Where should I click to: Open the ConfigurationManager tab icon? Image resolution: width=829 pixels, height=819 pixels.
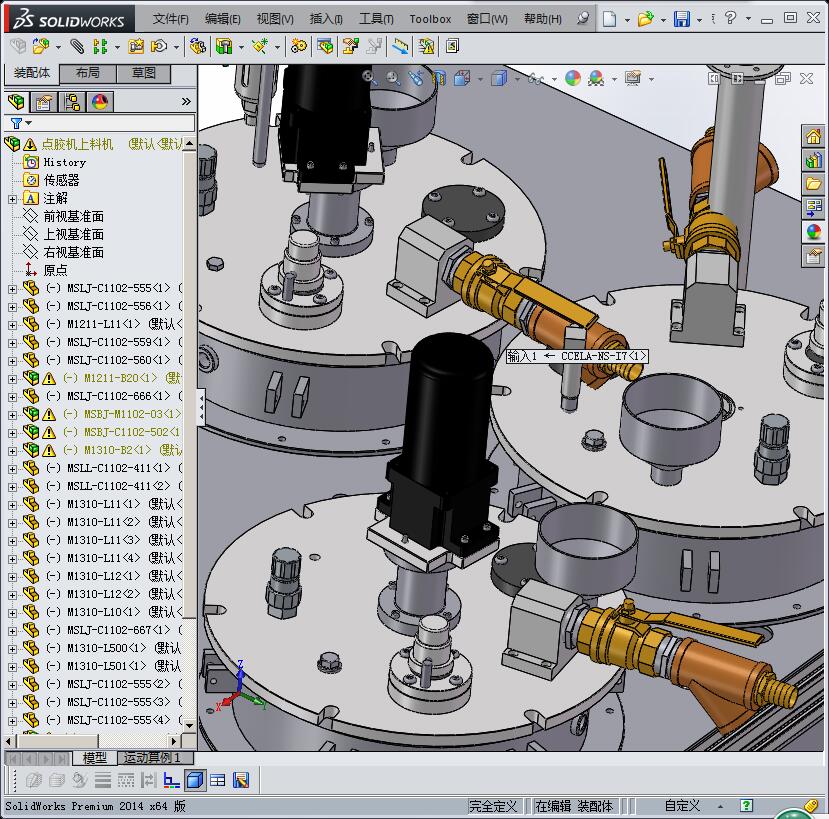(72, 102)
